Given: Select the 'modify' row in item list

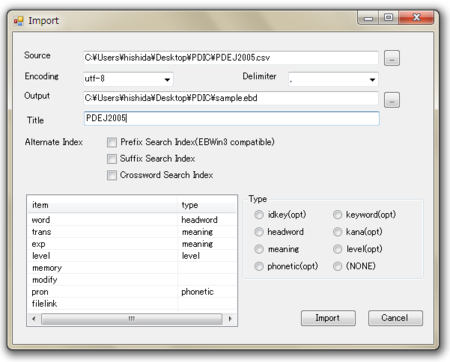Looking at the screenshot, I should coord(132,280).
